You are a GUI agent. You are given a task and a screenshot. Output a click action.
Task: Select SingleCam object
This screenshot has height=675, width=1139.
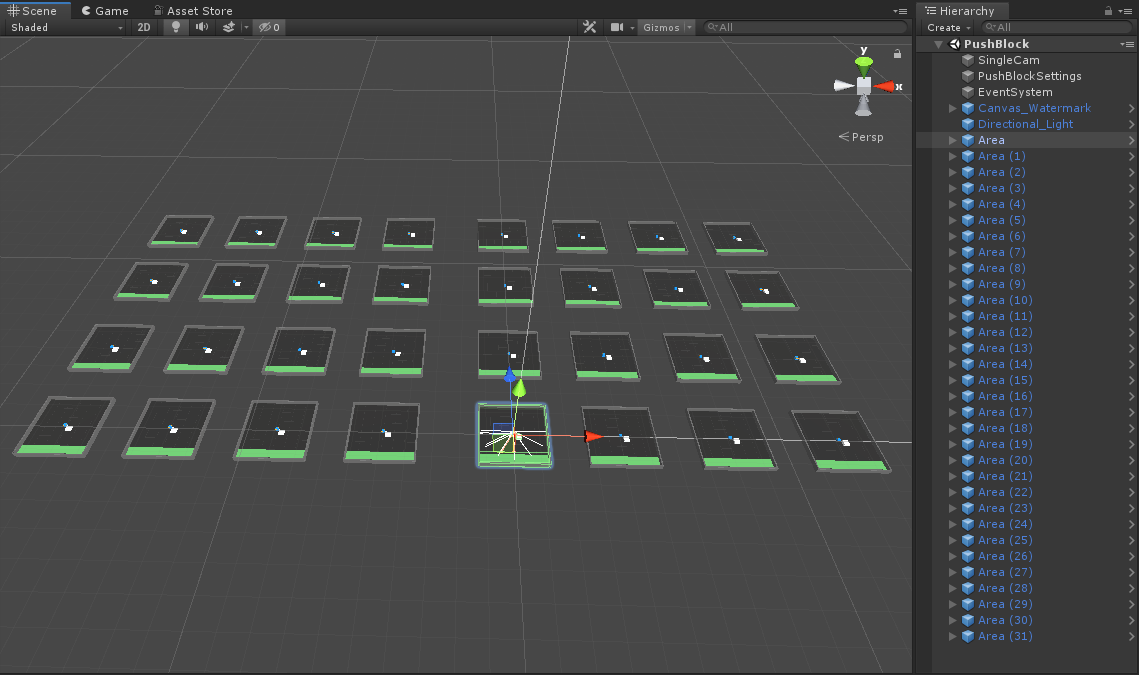[x=1008, y=60]
